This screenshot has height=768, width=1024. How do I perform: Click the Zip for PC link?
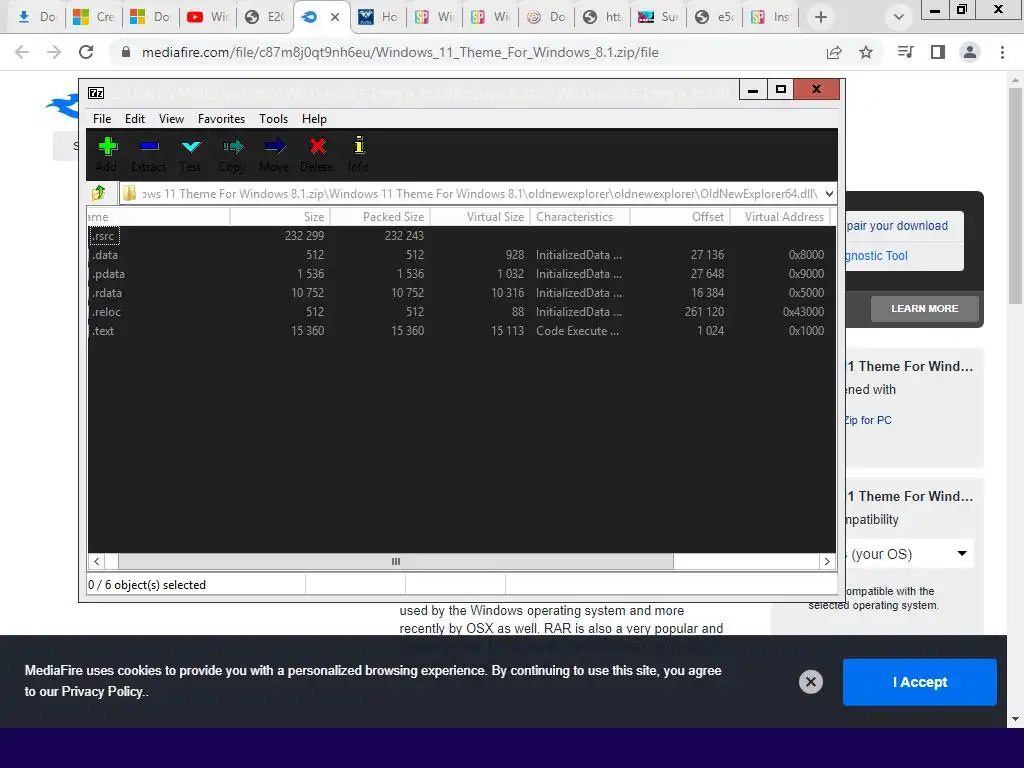(x=868, y=420)
